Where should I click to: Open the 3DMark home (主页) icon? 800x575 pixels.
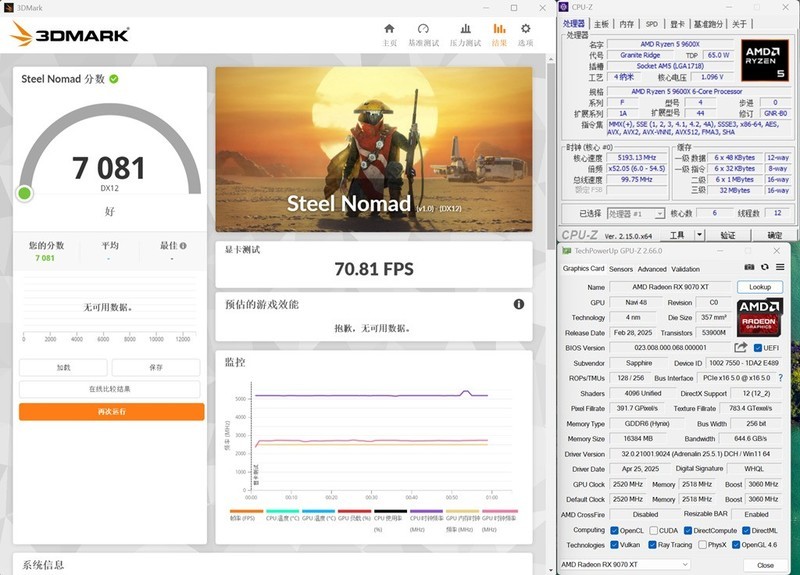389,29
